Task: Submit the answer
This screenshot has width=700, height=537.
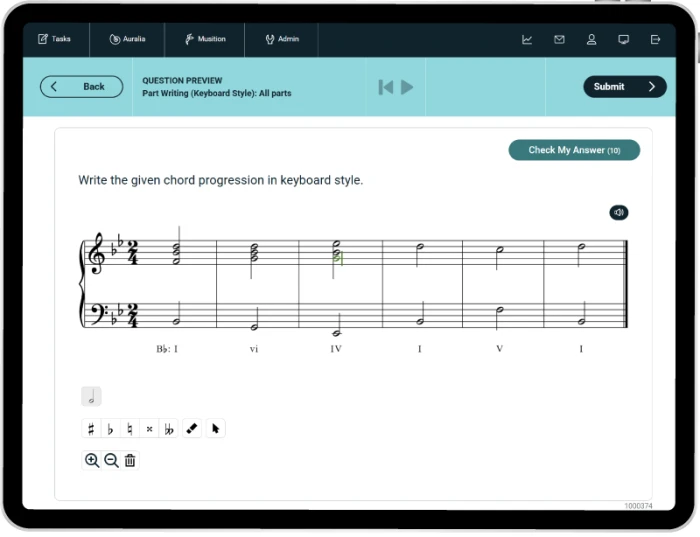Action: [624, 87]
